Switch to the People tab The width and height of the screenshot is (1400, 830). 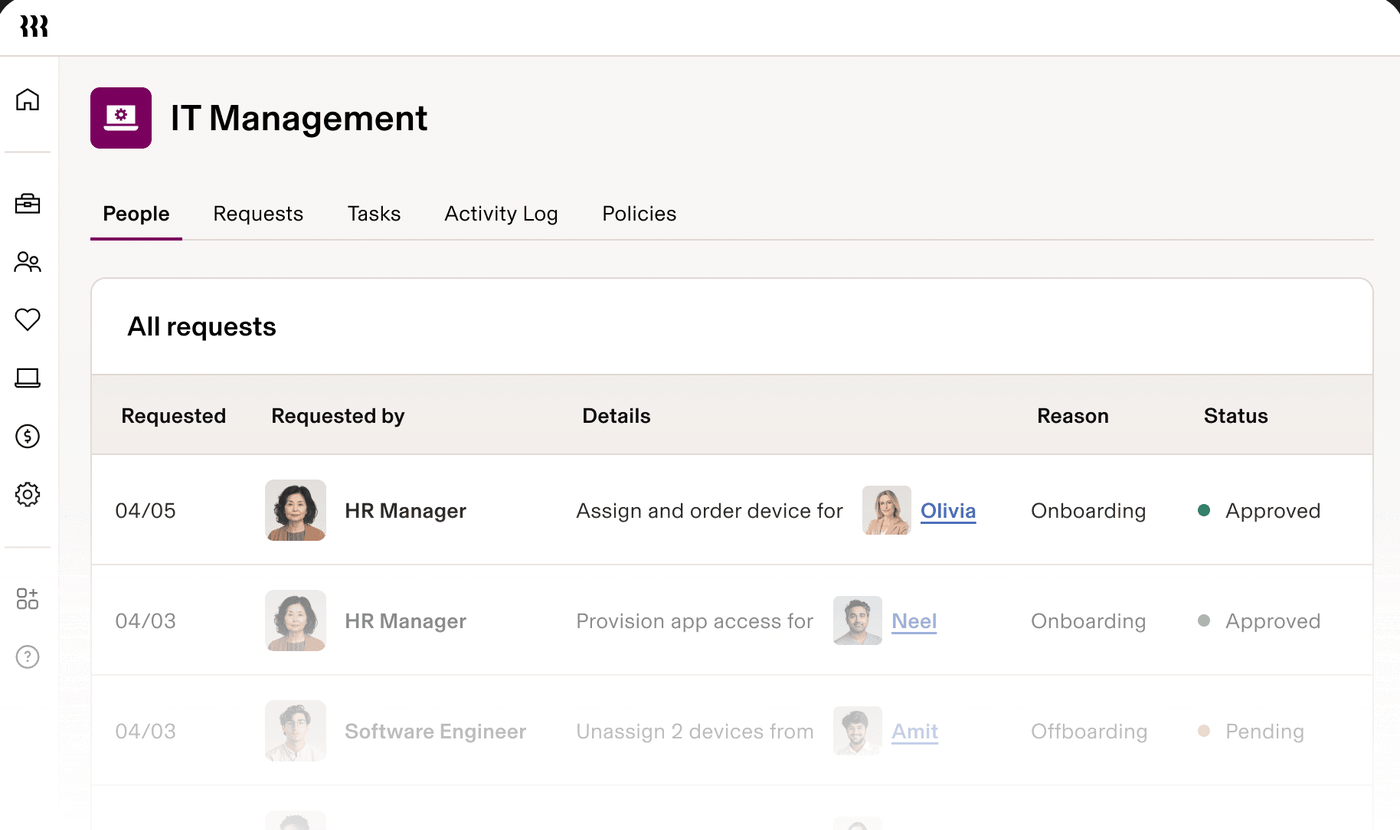click(136, 214)
